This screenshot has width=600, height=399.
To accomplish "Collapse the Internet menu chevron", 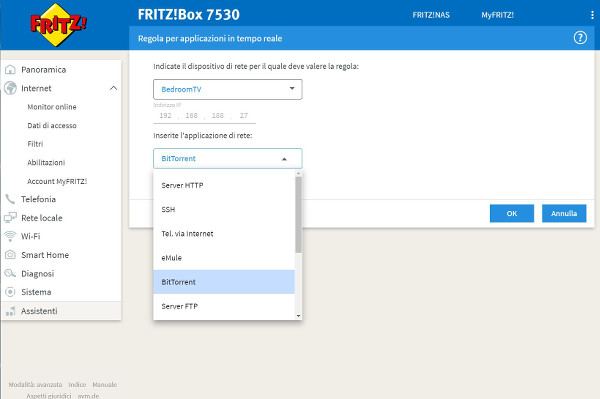I will (113, 88).
